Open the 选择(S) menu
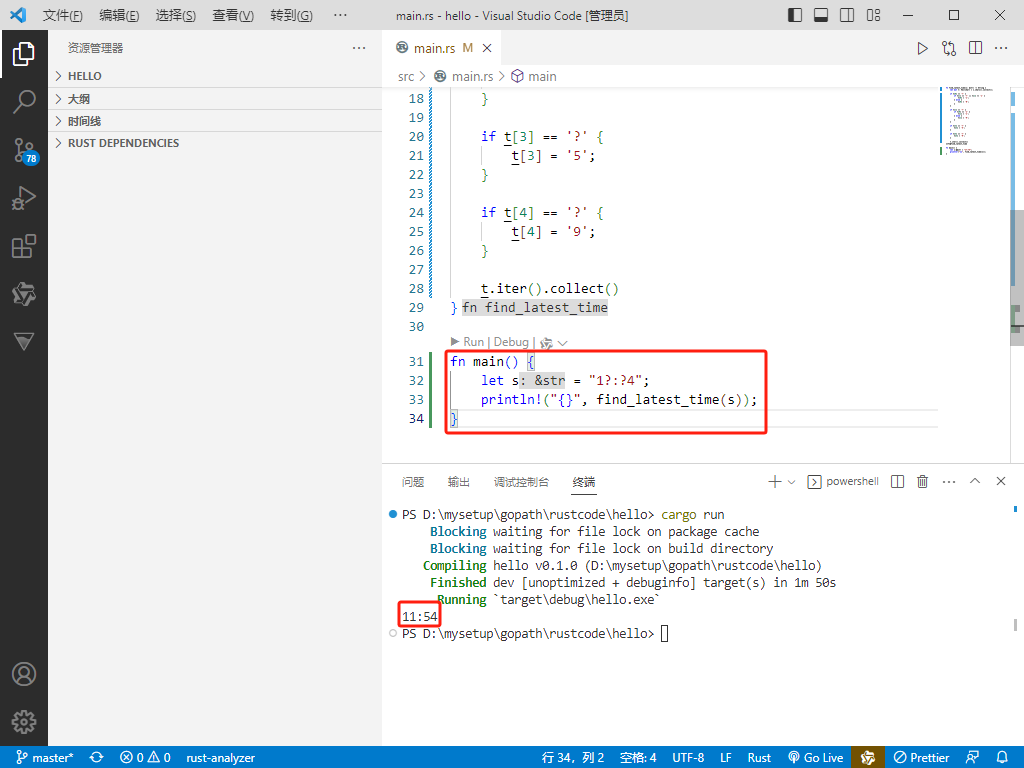Viewport: 1024px width, 768px height. (176, 15)
